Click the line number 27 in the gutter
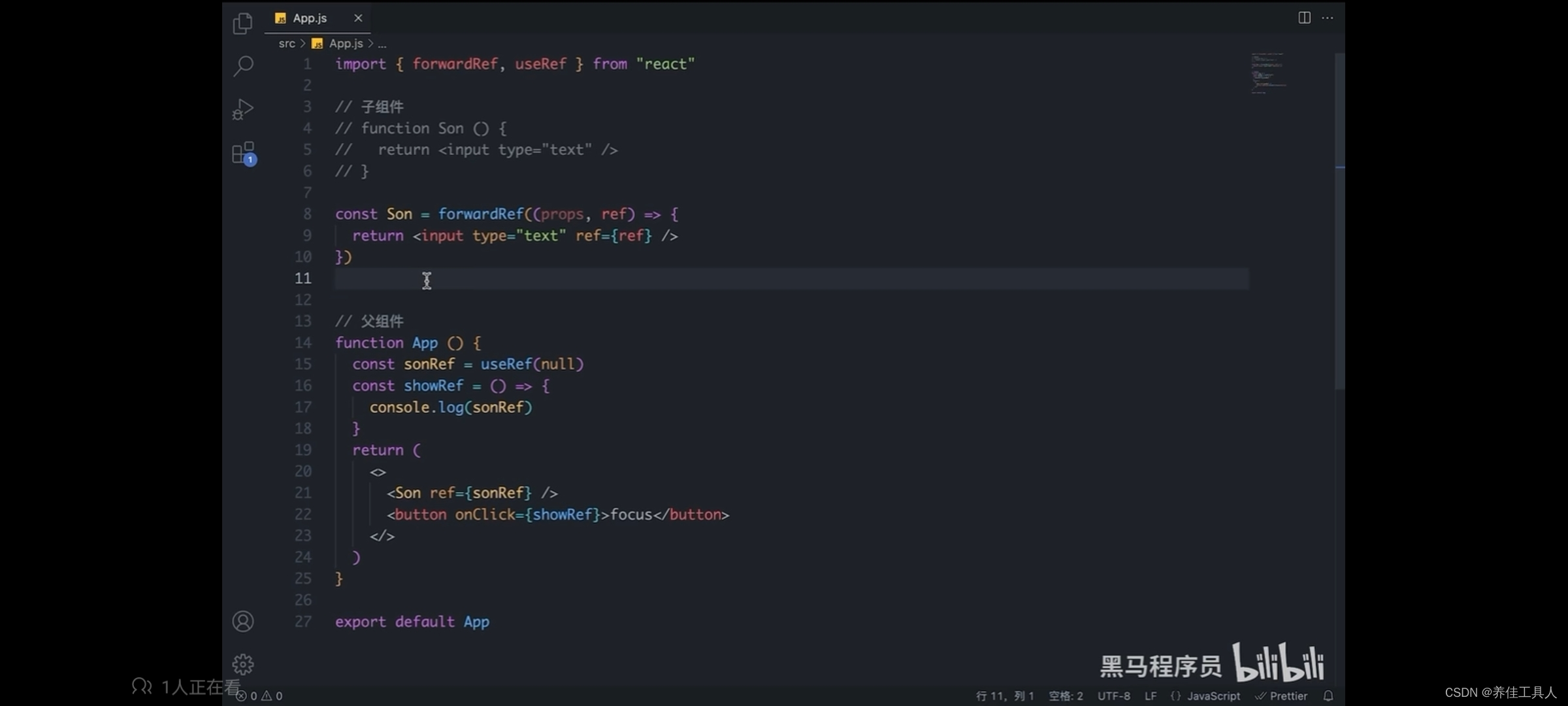The width and height of the screenshot is (1568, 706). (x=303, y=622)
